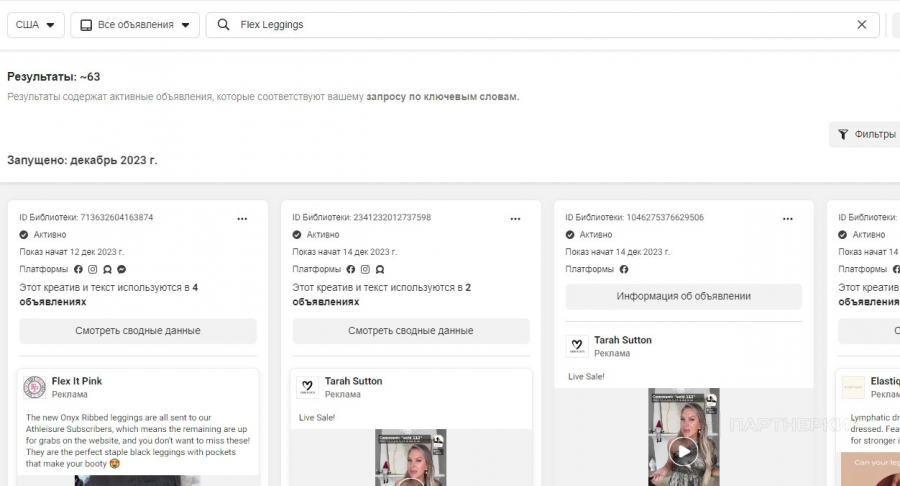This screenshot has width=900, height=486.
Task: Open three-dot menu for ad 1046275376629506
Action: 788,219
